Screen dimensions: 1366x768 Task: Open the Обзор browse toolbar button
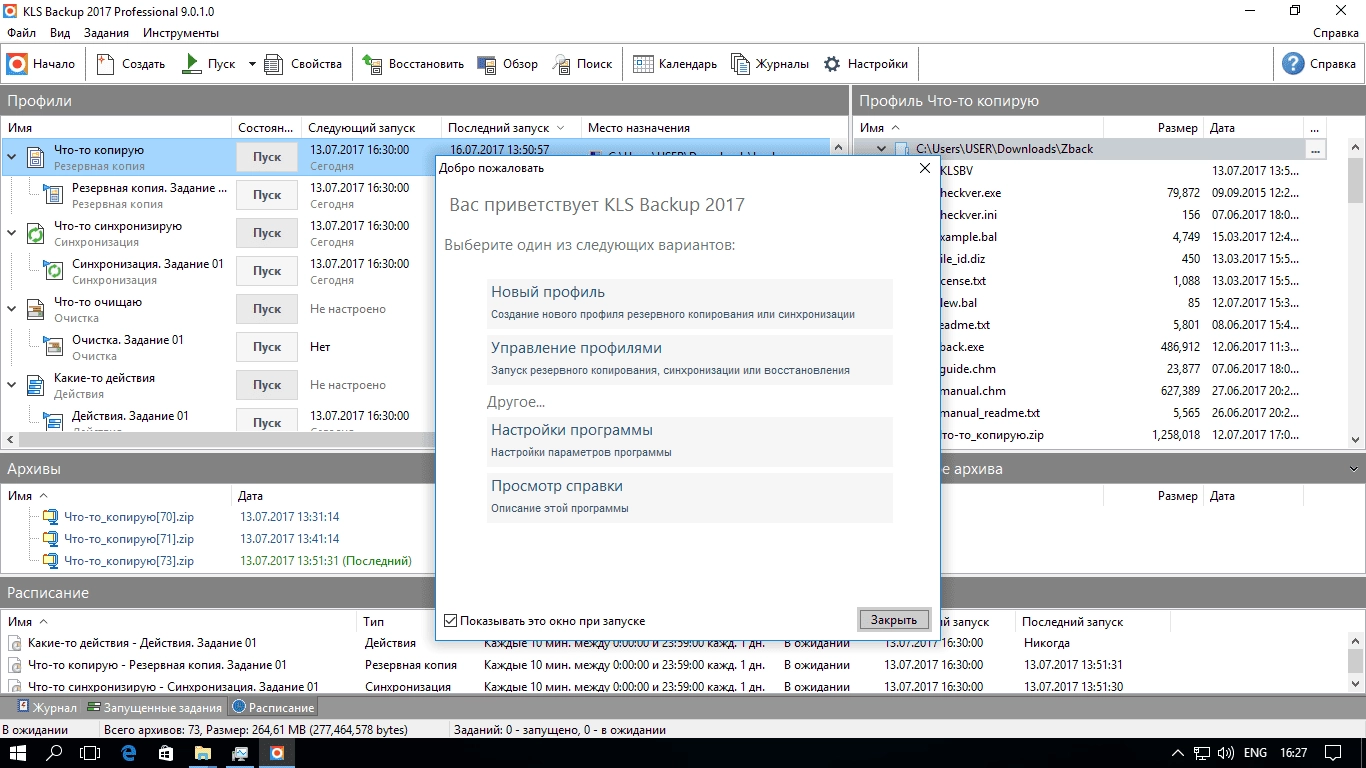coord(508,64)
